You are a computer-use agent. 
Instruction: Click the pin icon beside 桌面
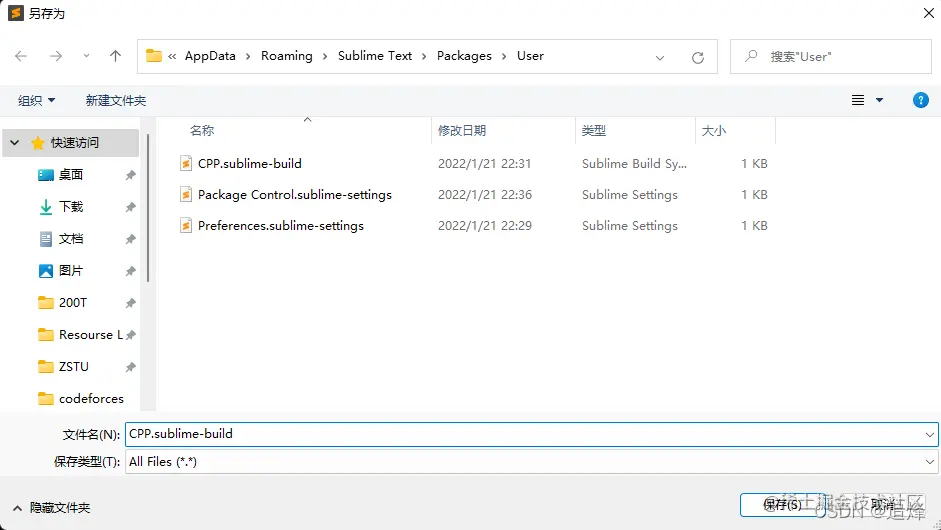(130, 175)
